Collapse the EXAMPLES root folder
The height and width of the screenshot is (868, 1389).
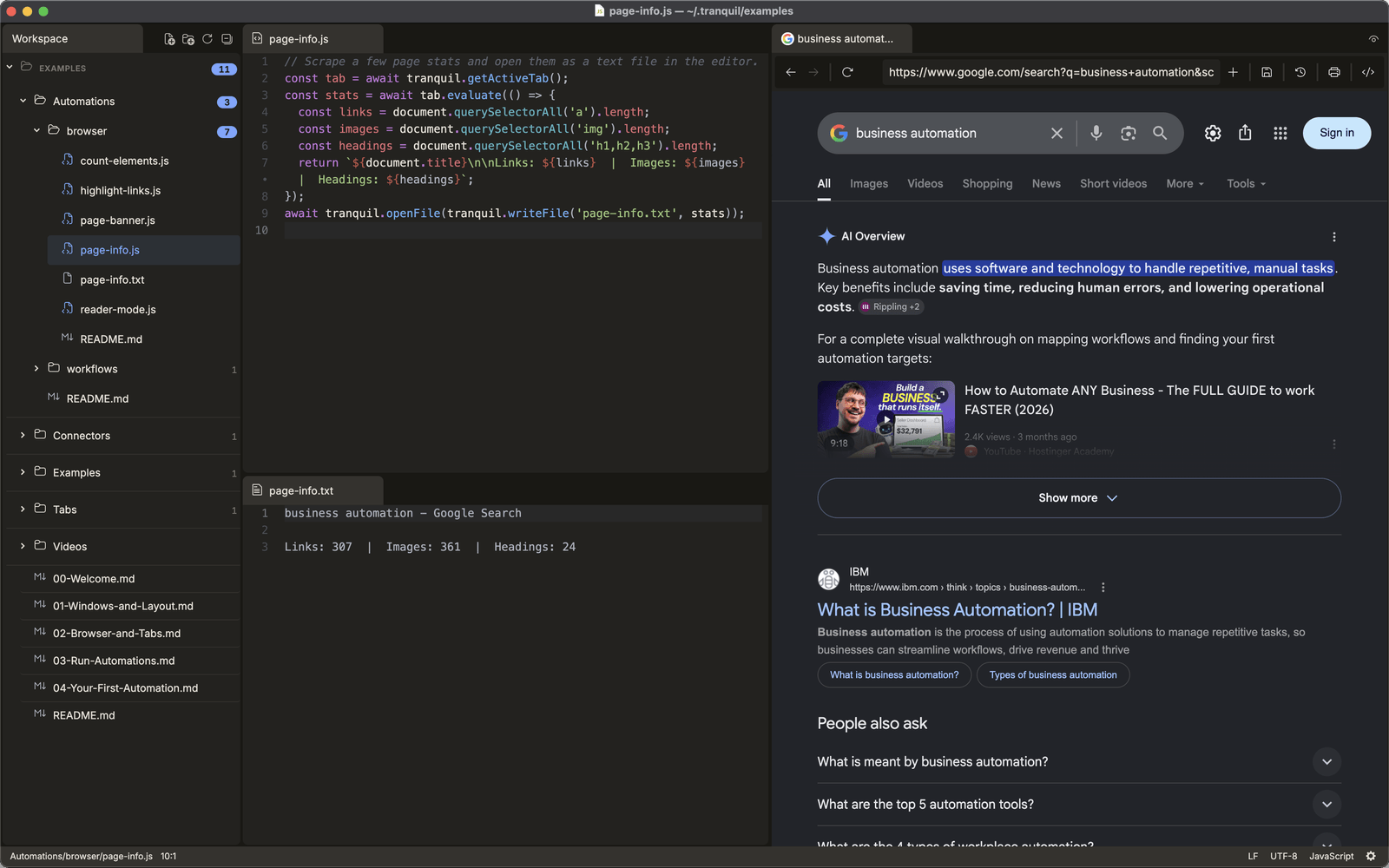click(x=10, y=68)
